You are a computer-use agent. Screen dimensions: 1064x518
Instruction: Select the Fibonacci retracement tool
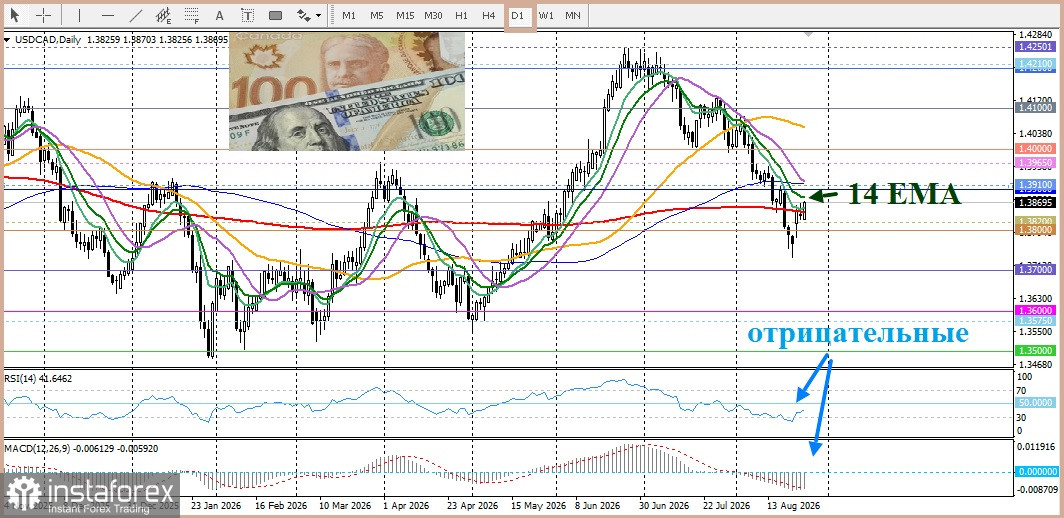[192, 15]
